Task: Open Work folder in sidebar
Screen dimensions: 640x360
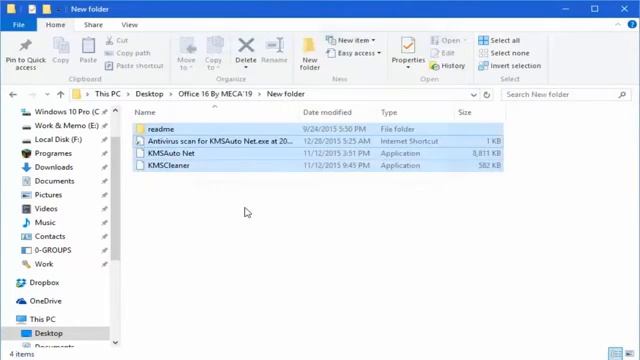Action: (38, 264)
